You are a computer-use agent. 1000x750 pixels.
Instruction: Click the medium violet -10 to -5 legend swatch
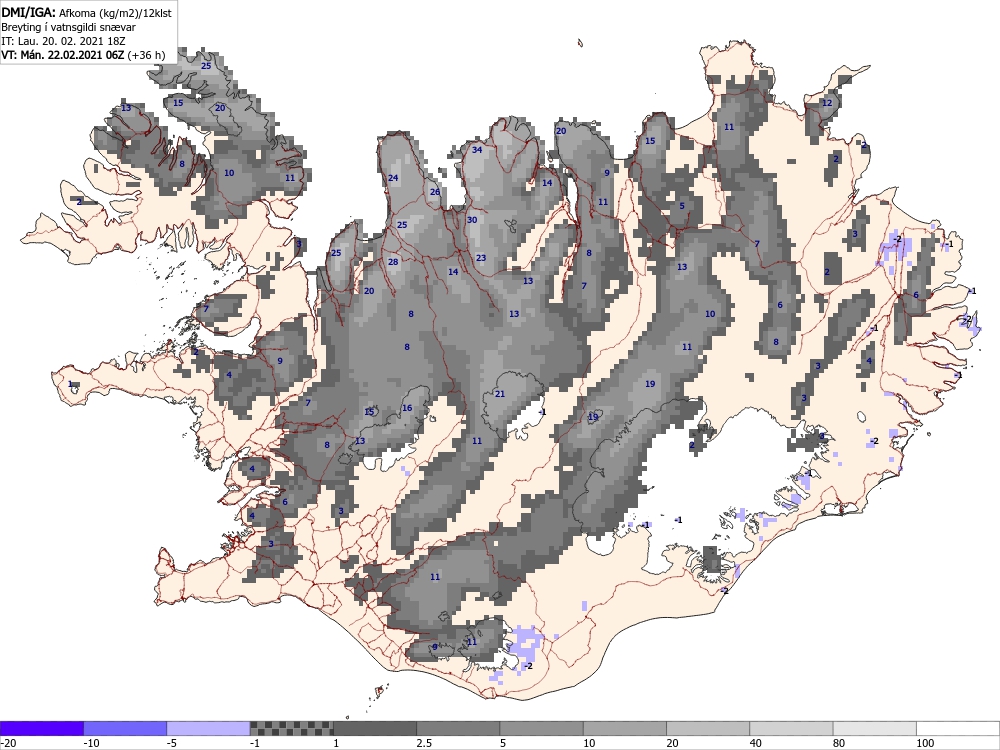click(x=125, y=728)
